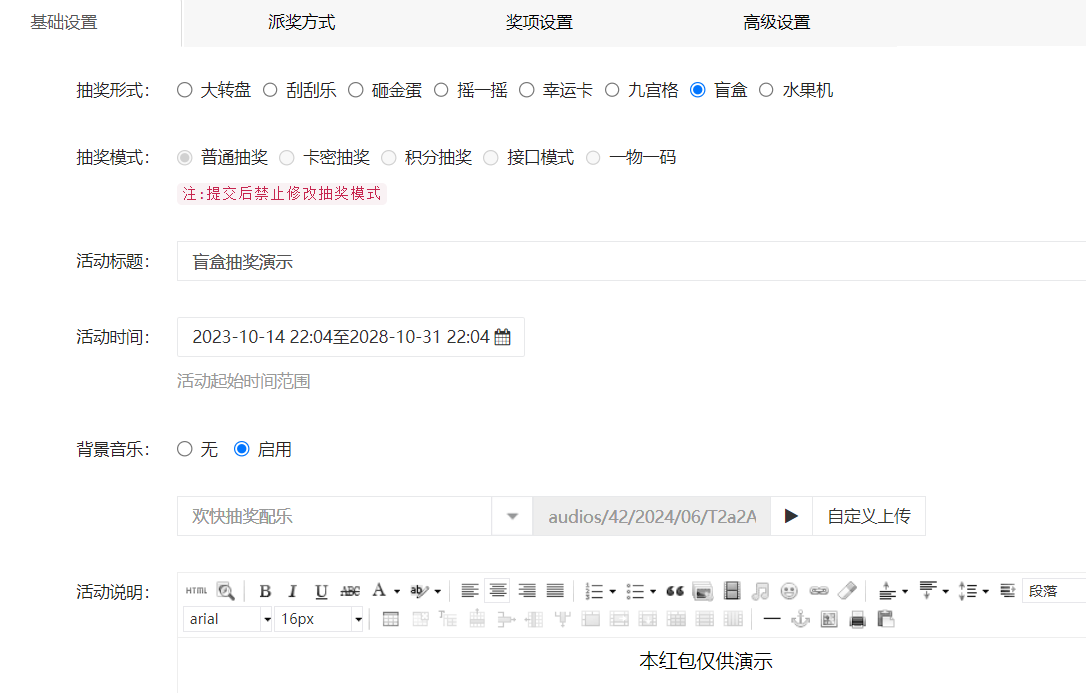This screenshot has height=693, width=1086.
Task: Open font color dropdown arrow
Action: click(397, 592)
